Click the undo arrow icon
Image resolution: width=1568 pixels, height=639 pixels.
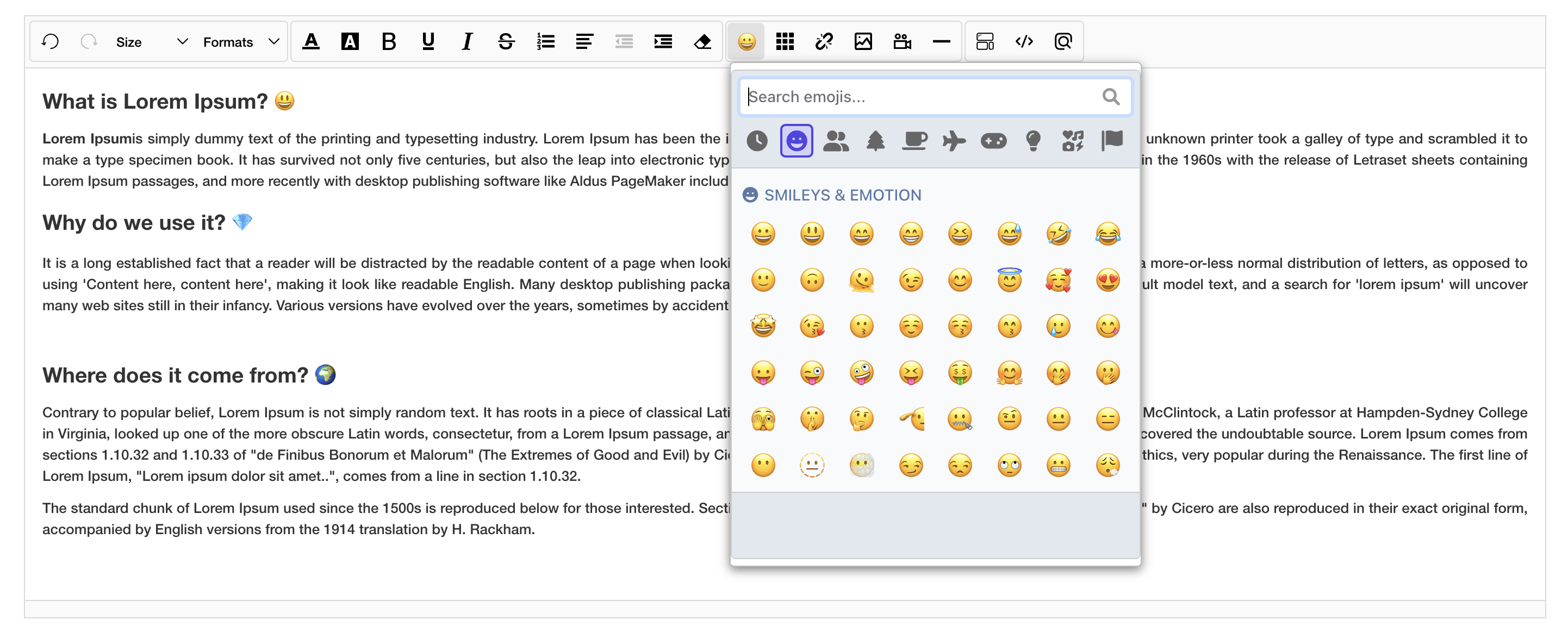click(51, 41)
